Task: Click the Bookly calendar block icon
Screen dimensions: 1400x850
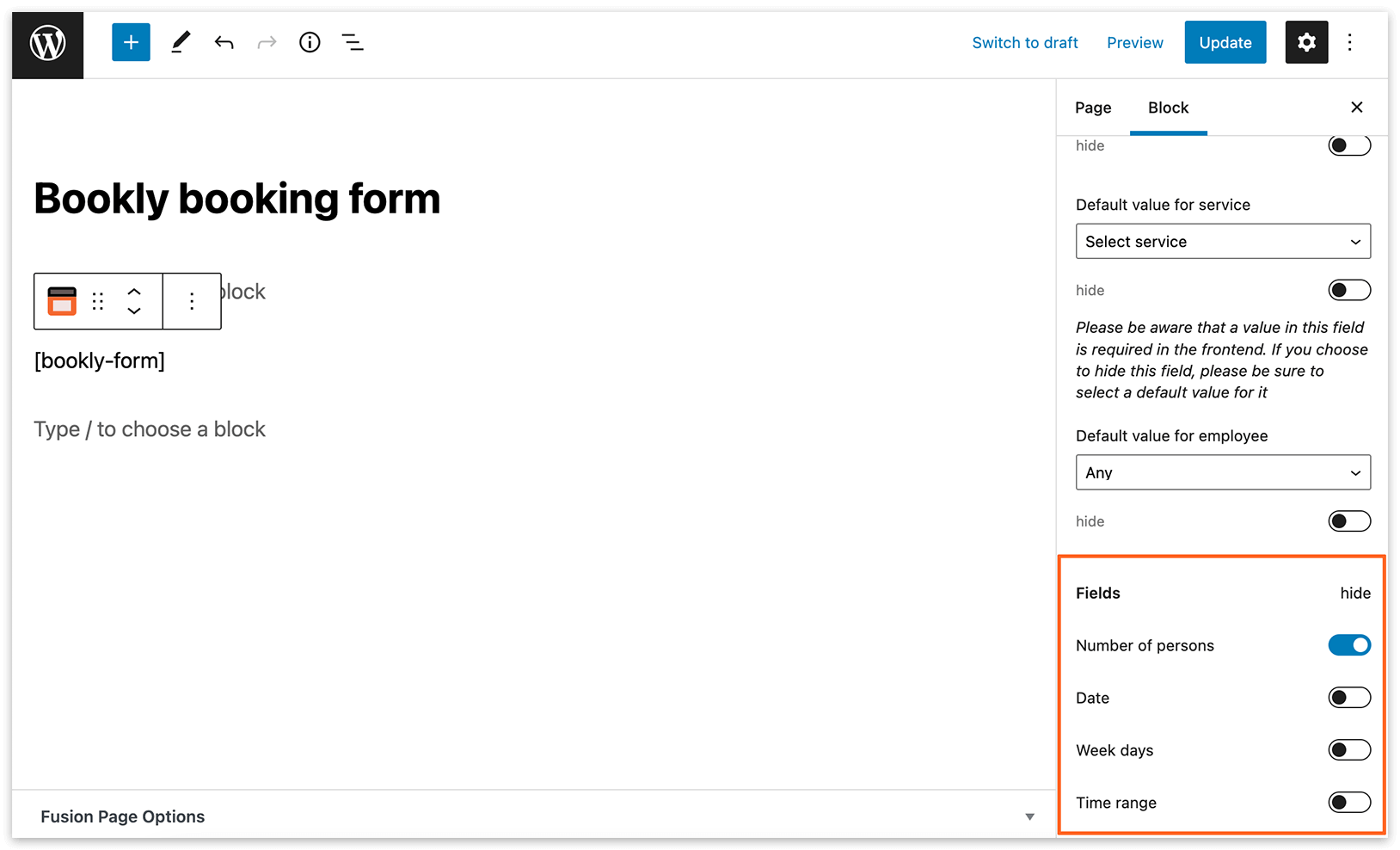Action: point(62,301)
